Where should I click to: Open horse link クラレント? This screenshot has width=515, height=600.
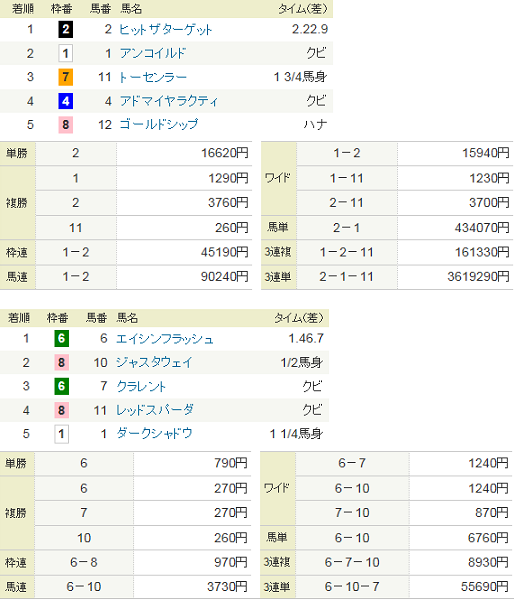coord(141,386)
